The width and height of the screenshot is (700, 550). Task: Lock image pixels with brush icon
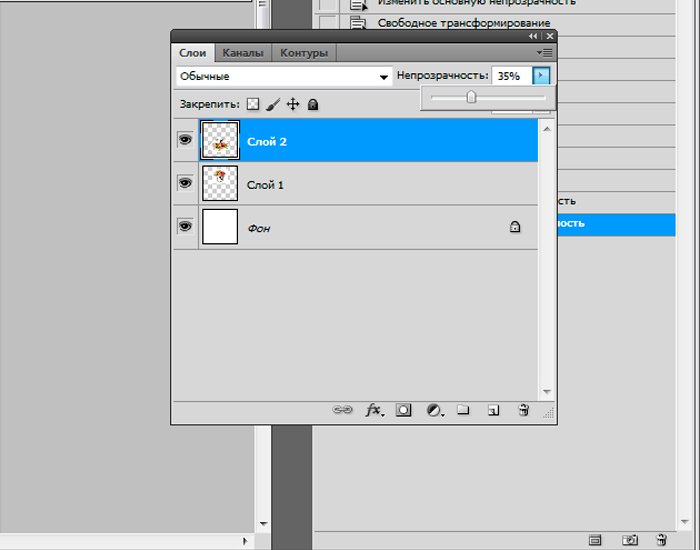pyautogui.click(x=272, y=104)
